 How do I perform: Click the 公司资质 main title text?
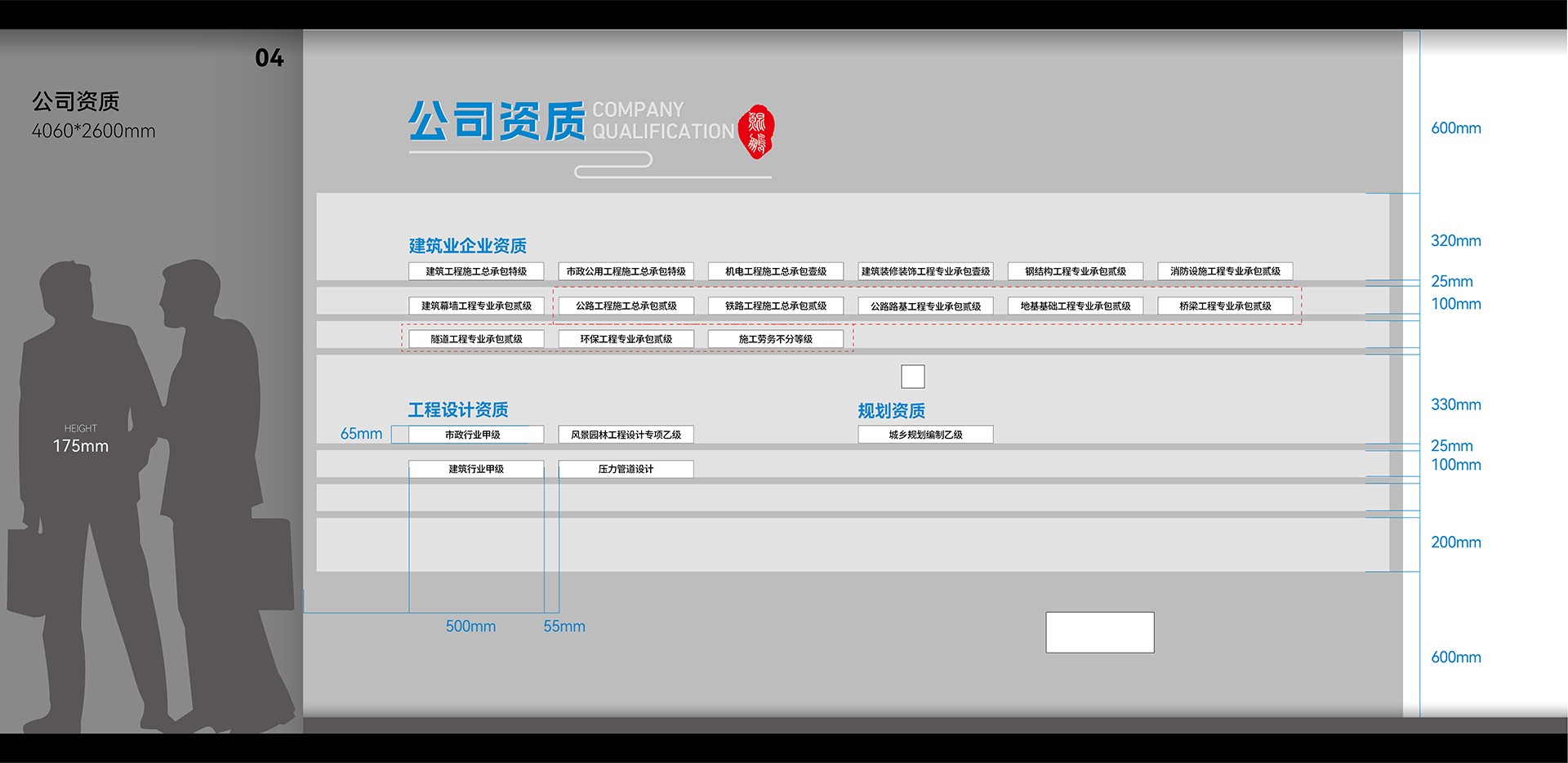pyautogui.click(x=497, y=122)
